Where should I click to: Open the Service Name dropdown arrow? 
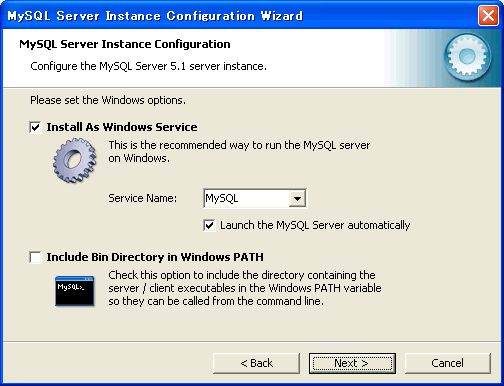tap(297, 199)
